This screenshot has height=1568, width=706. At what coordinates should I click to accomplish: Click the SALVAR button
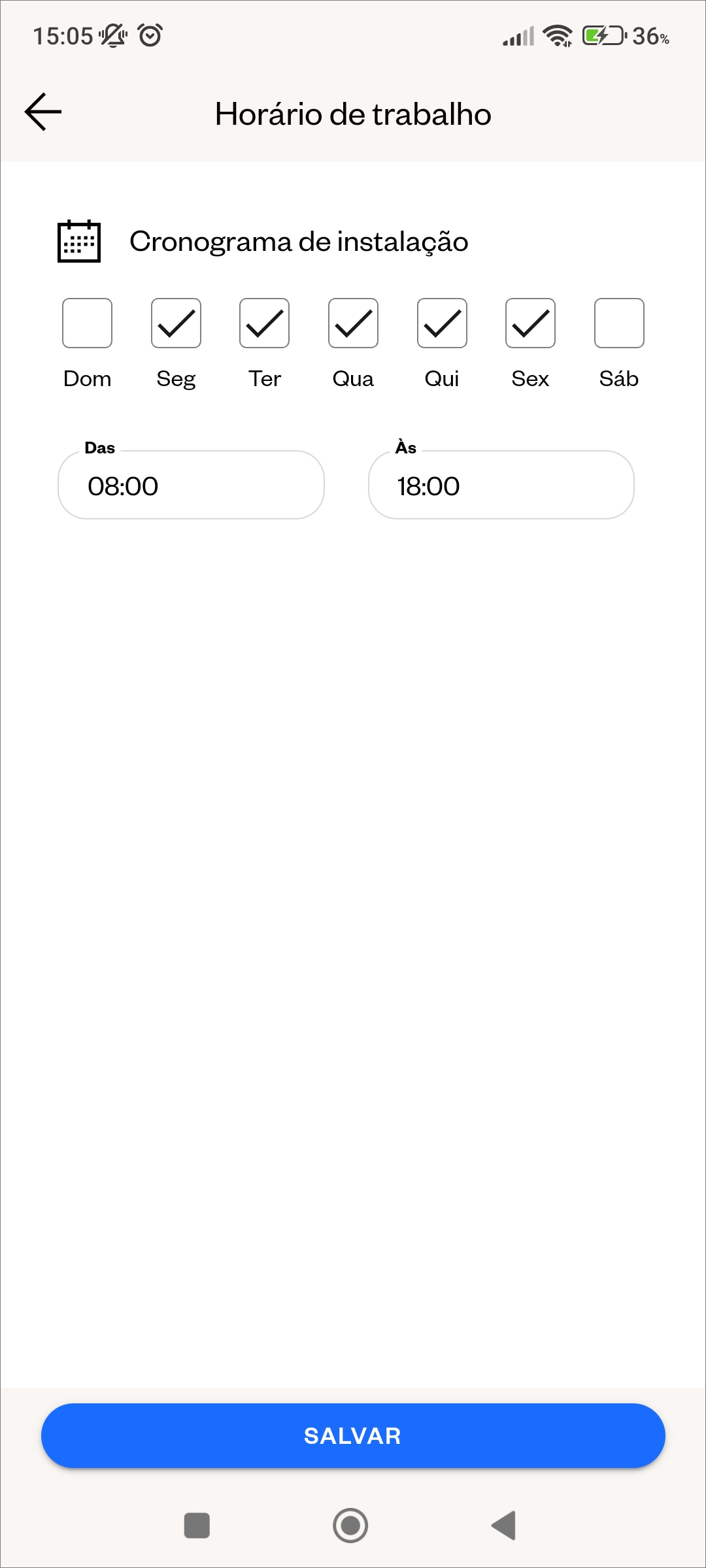(353, 1435)
